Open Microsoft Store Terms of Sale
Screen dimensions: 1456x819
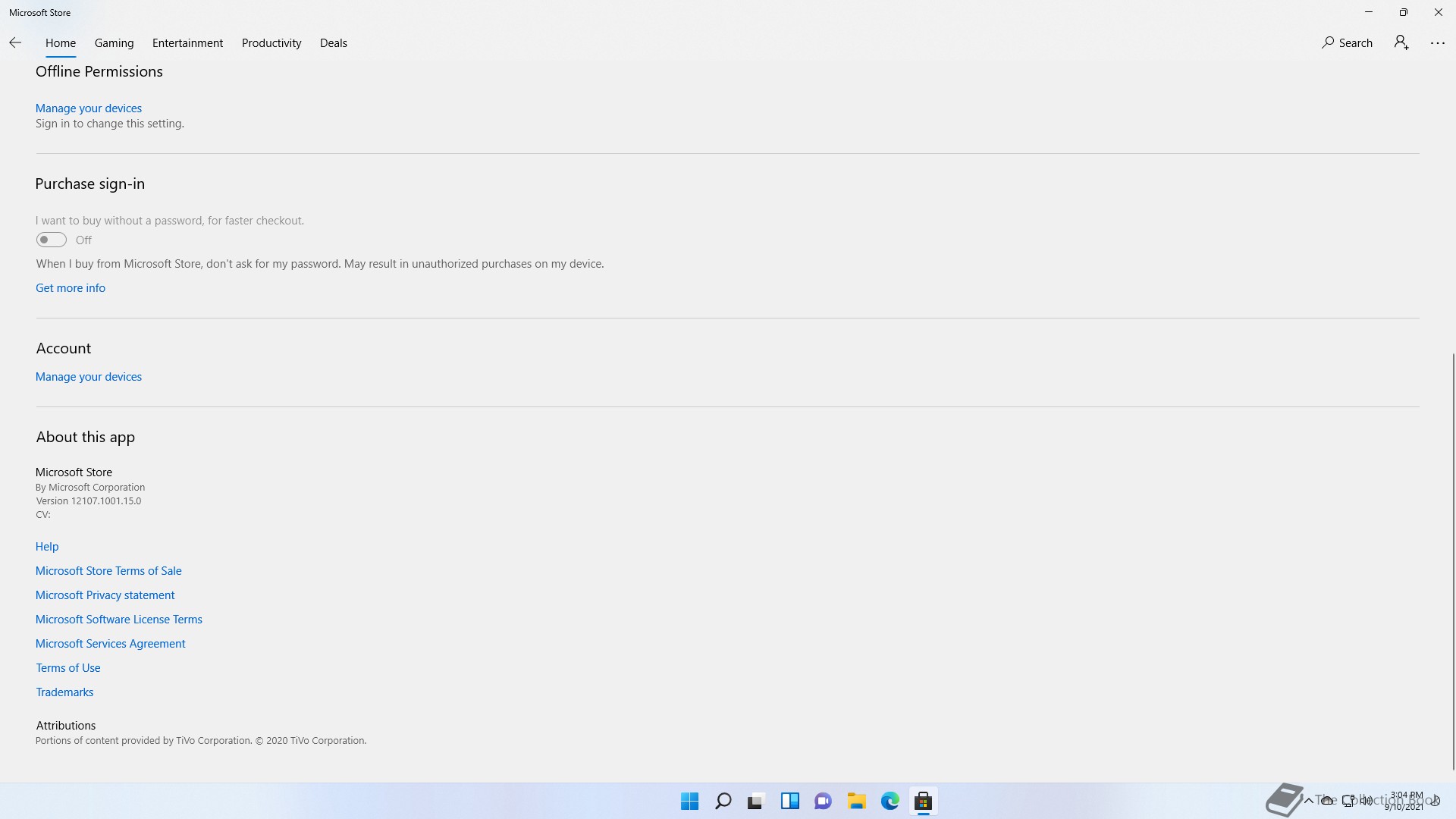coord(108,571)
